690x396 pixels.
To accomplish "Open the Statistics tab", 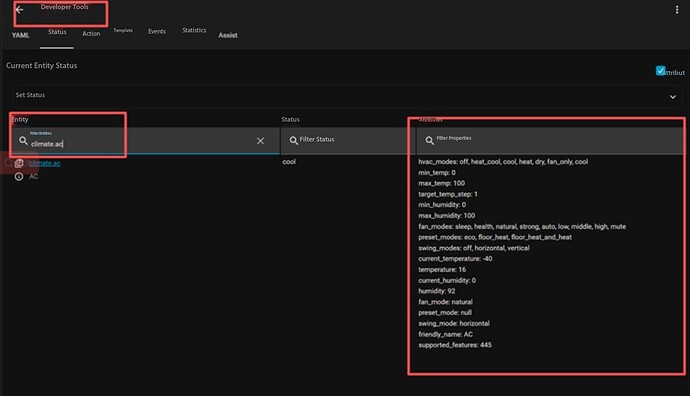I will [x=194, y=30].
